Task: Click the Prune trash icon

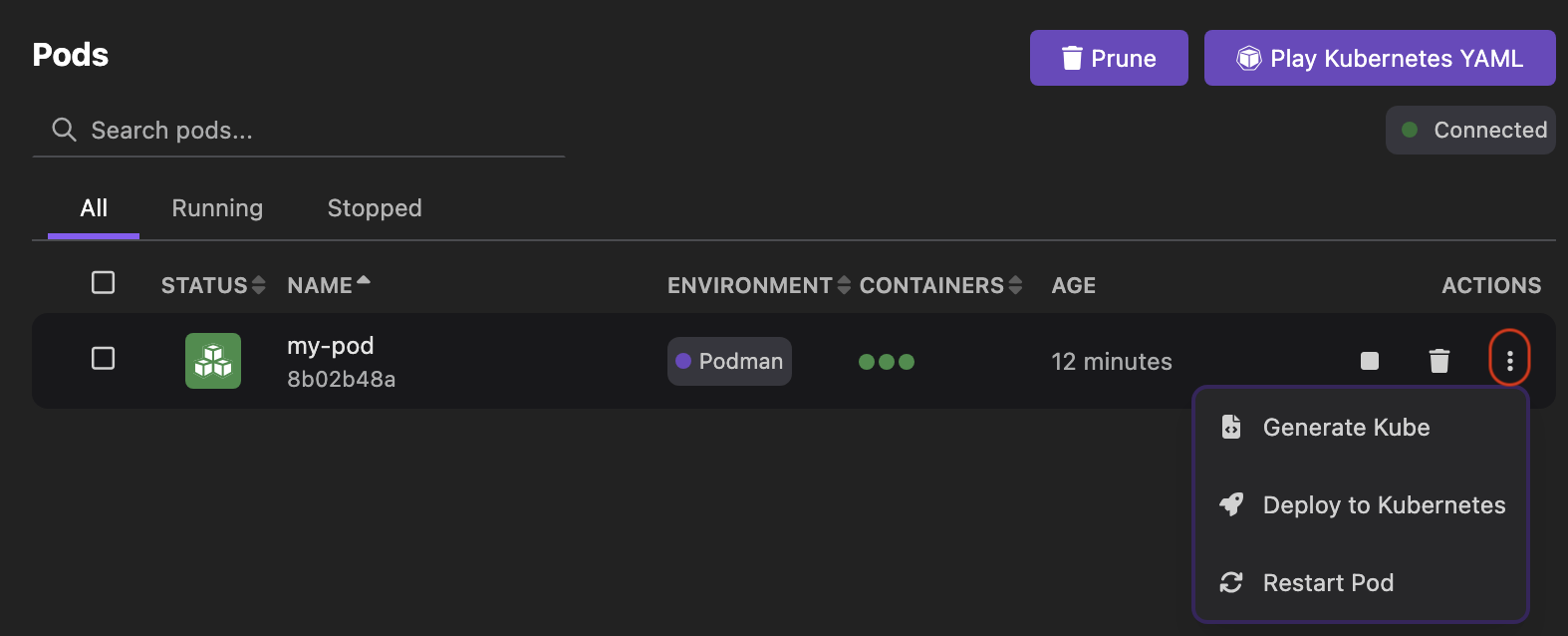Action: click(x=1072, y=58)
